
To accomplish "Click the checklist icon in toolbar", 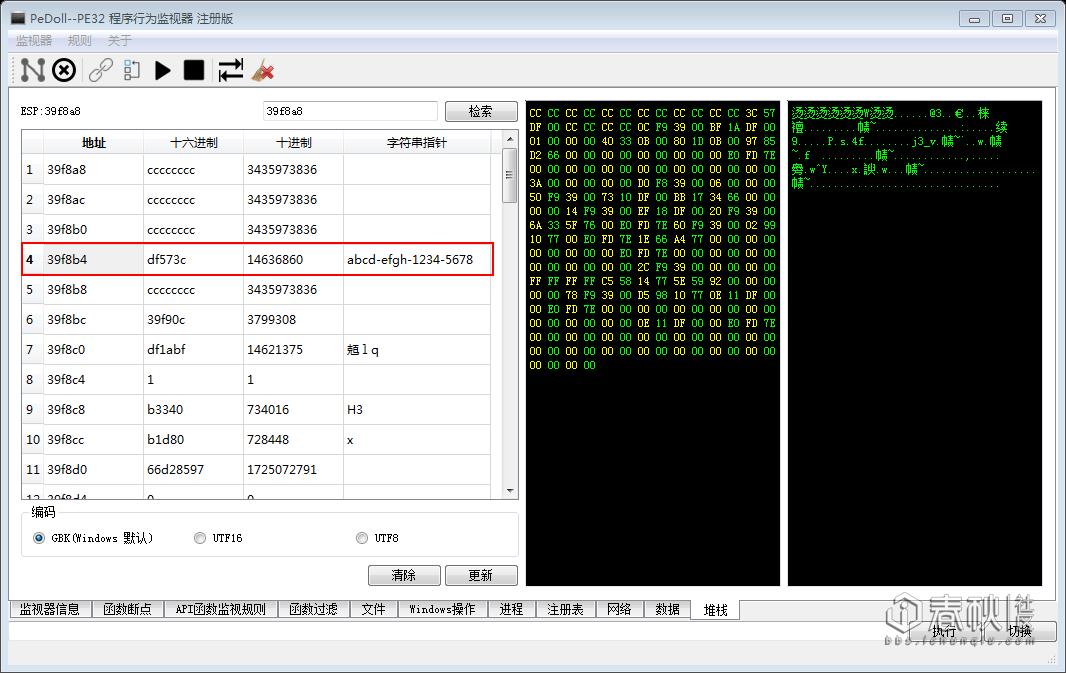I will tap(132, 70).
